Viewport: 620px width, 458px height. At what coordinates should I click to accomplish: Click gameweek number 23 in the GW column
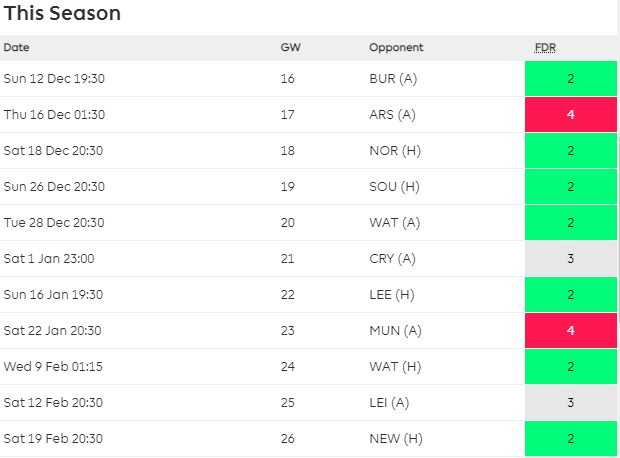point(288,331)
